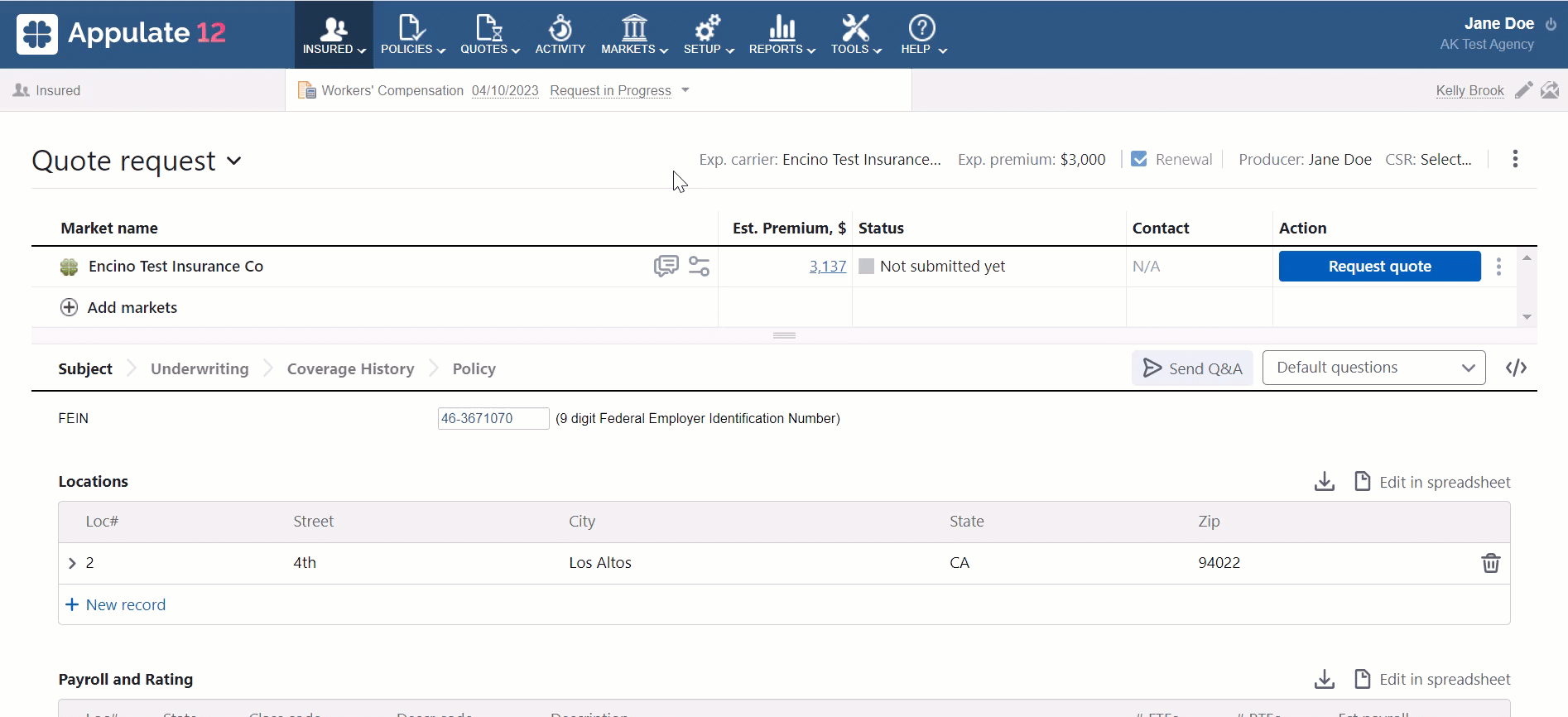
Task: Expand the Request in Progress dropdown arrow
Action: (685, 89)
